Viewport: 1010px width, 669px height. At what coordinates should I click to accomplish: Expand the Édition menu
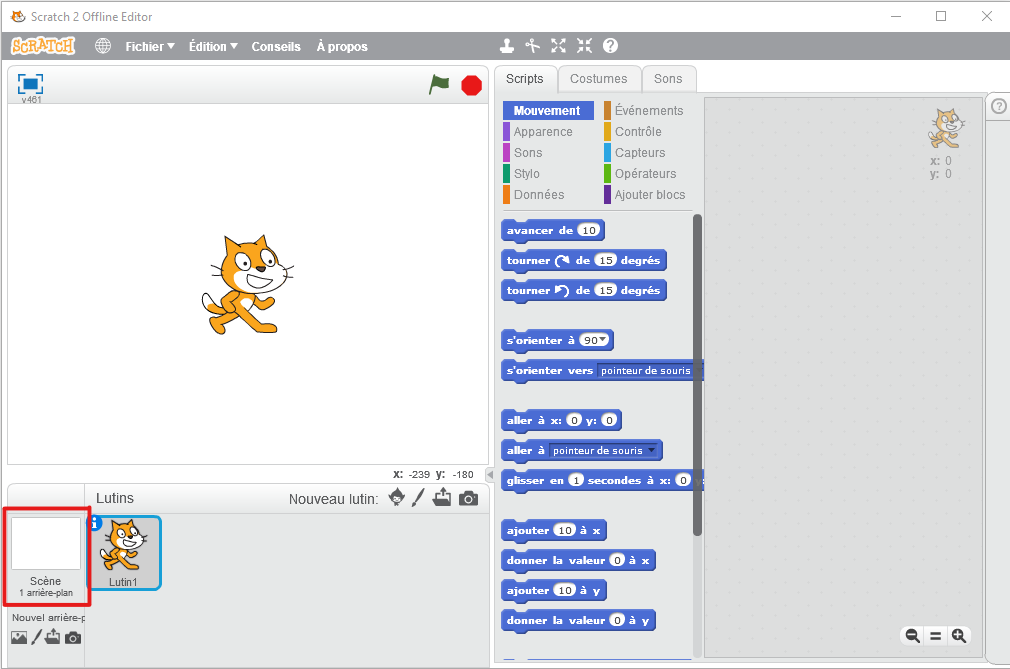(213, 46)
